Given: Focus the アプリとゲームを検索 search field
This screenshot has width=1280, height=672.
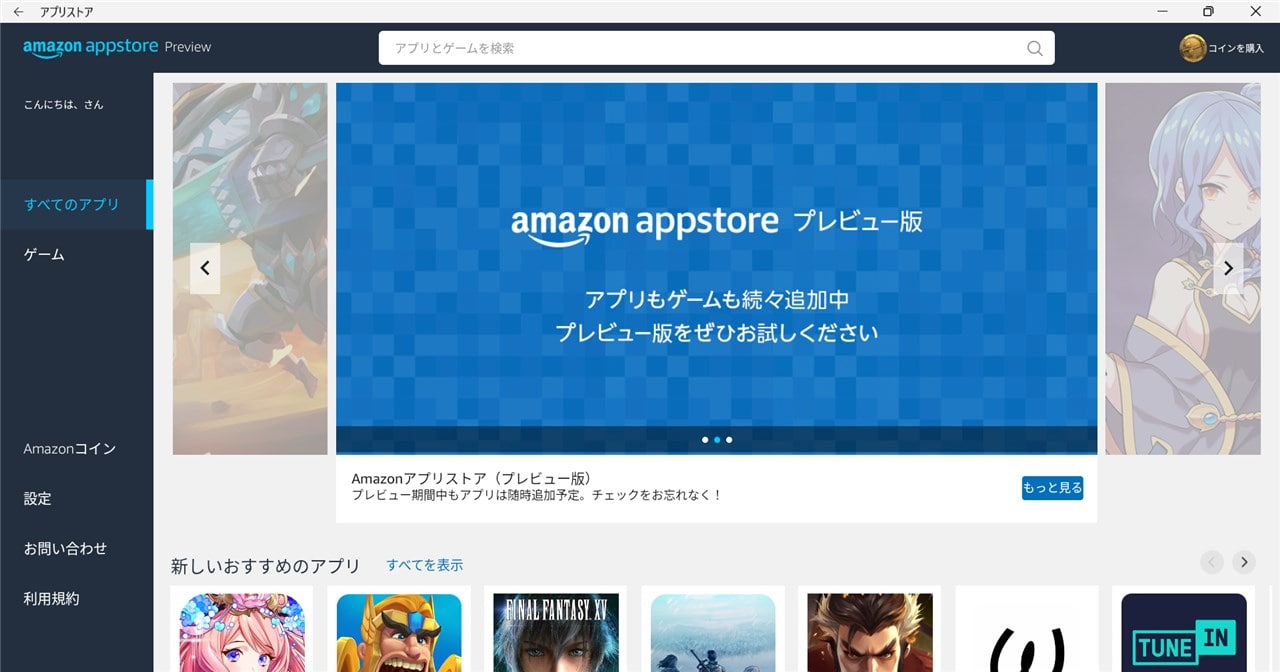Looking at the screenshot, I should (716, 48).
